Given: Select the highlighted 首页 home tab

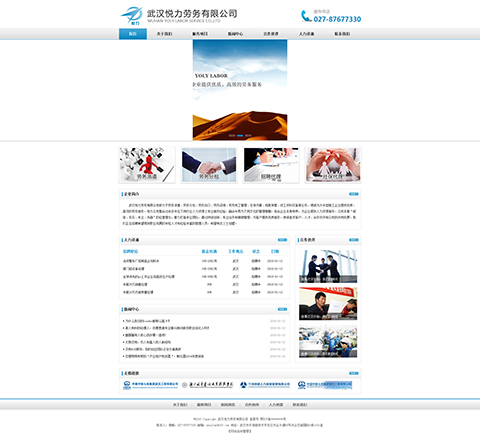Looking at the screenshot, I should [x=133, y=34].
